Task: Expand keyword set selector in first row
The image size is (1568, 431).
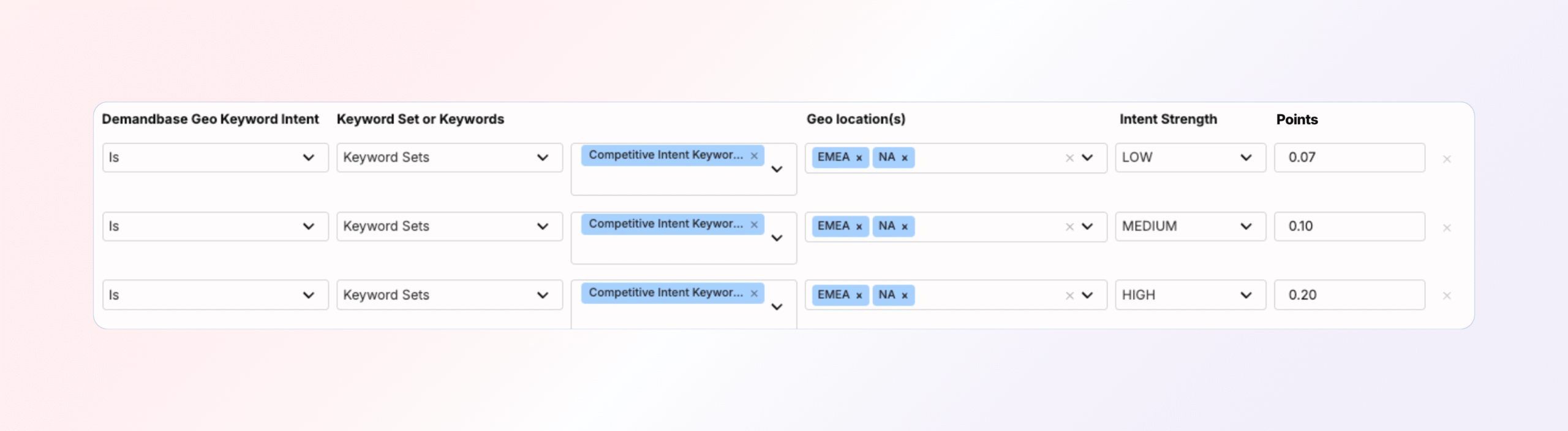Action: click(777, 169)
